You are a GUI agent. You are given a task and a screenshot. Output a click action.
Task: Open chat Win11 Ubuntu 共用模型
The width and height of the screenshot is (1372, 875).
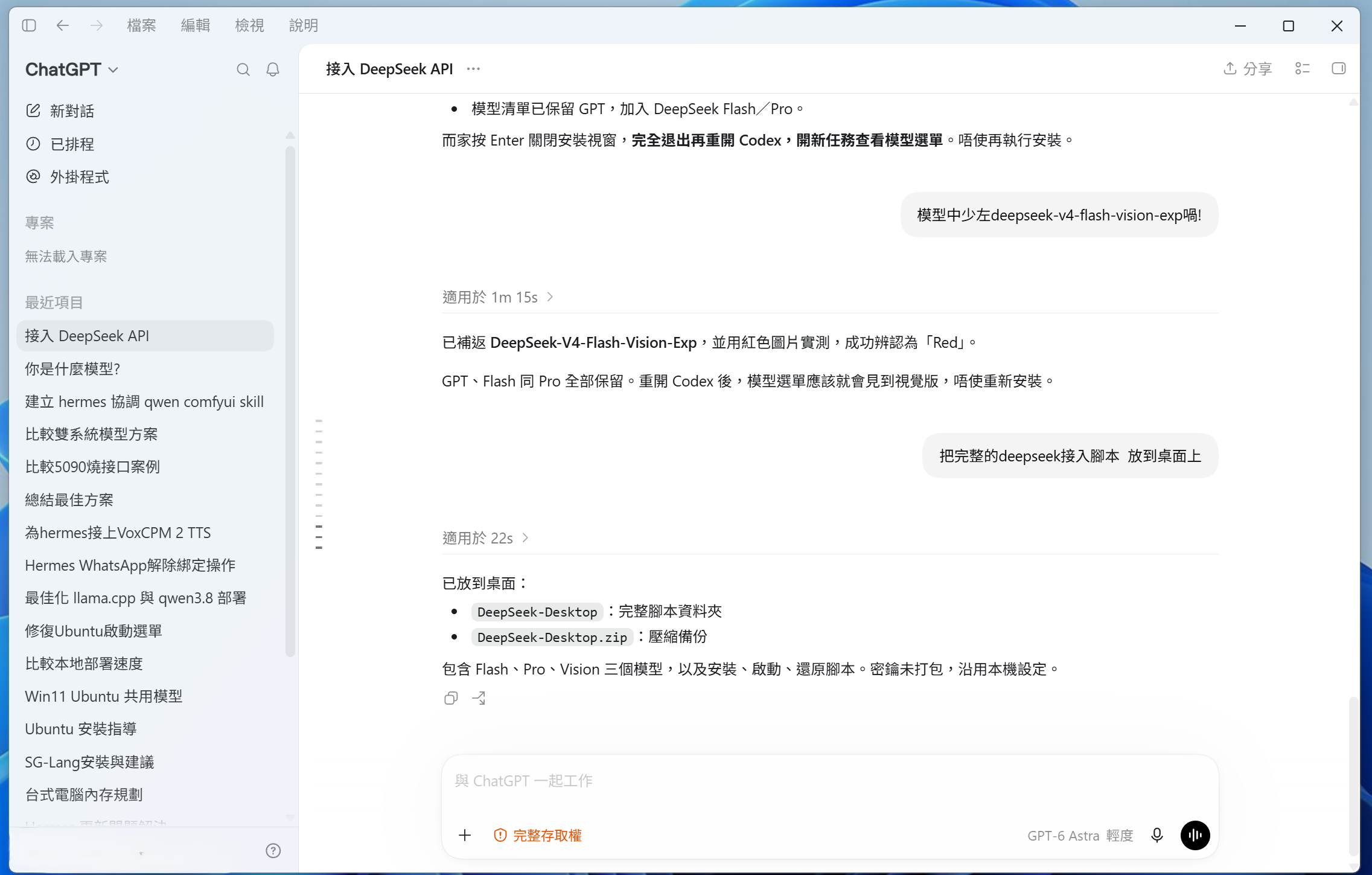(145, 696)
